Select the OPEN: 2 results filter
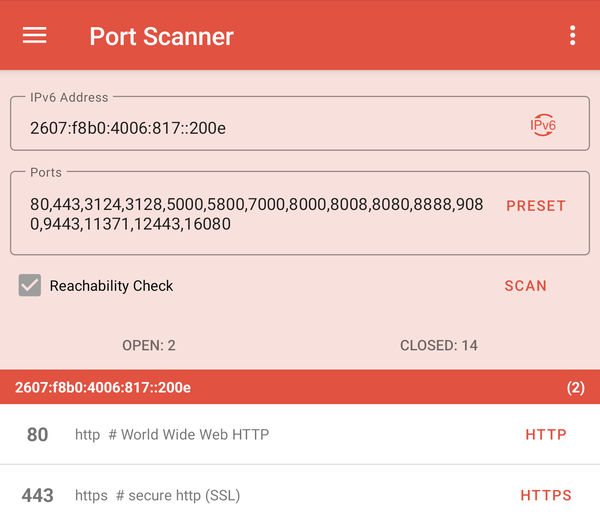This screenshot has width=600, height=532. tap(149, 345)
